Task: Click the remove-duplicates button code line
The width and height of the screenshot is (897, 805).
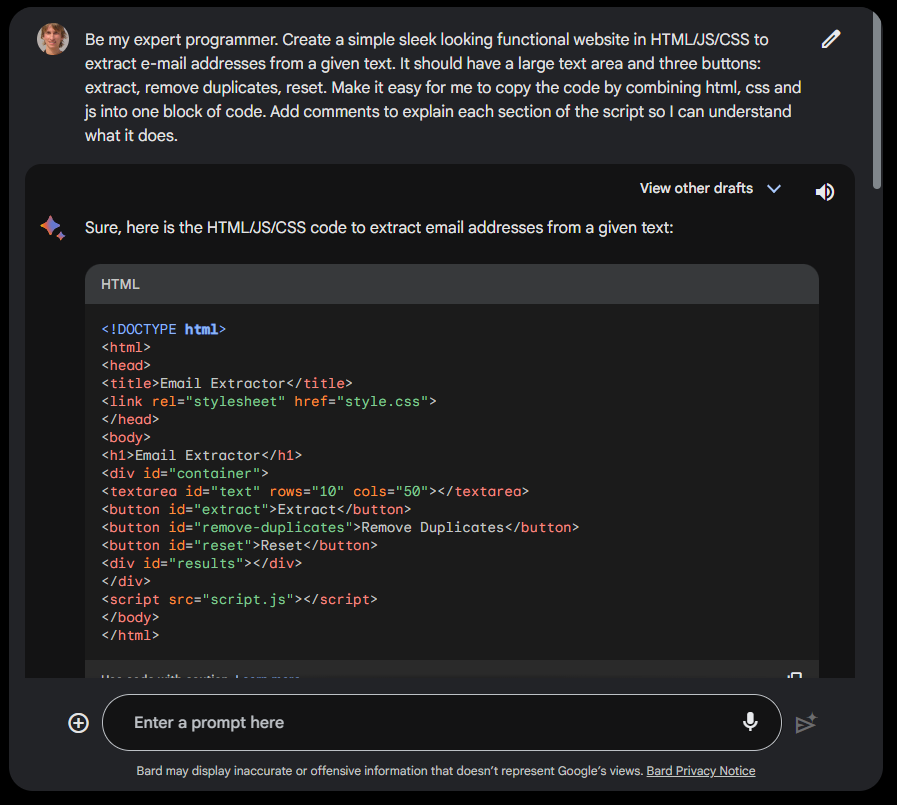Action: pos(340,528)
